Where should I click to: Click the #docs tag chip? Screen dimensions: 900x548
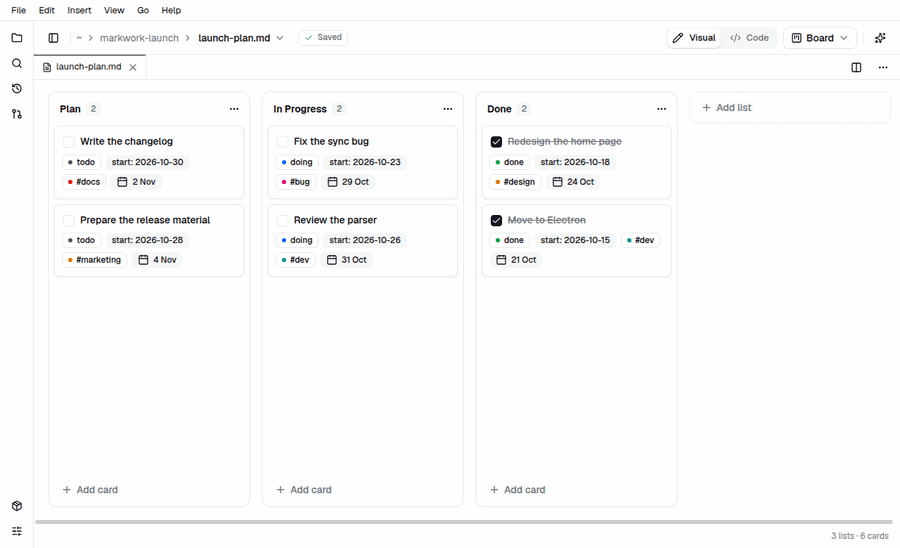pyautogui.click(x=84, y=182)
